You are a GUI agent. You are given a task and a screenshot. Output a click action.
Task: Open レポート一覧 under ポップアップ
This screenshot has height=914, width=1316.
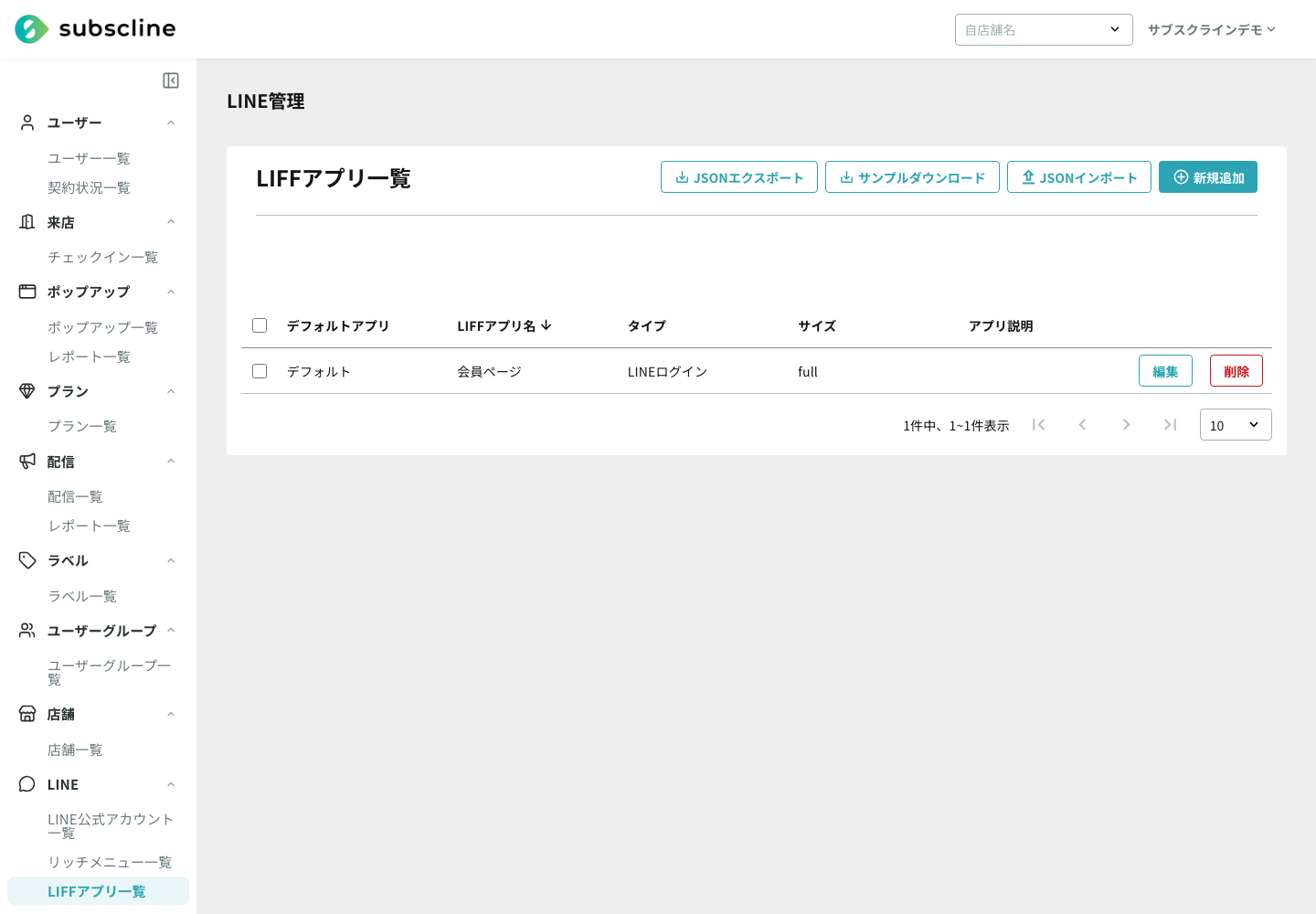point(89,356)
